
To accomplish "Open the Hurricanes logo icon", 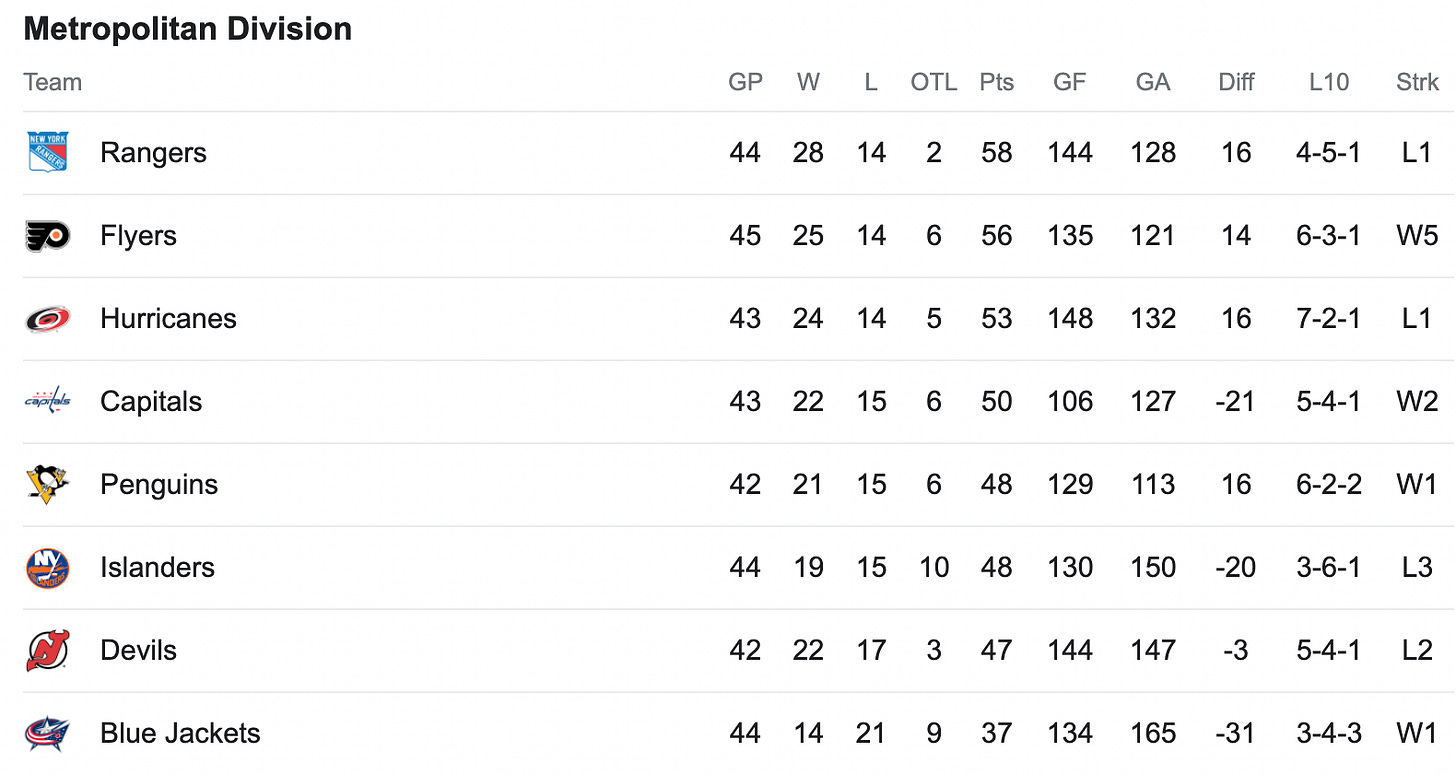I will pyautogui.click(x=48, y=319).
